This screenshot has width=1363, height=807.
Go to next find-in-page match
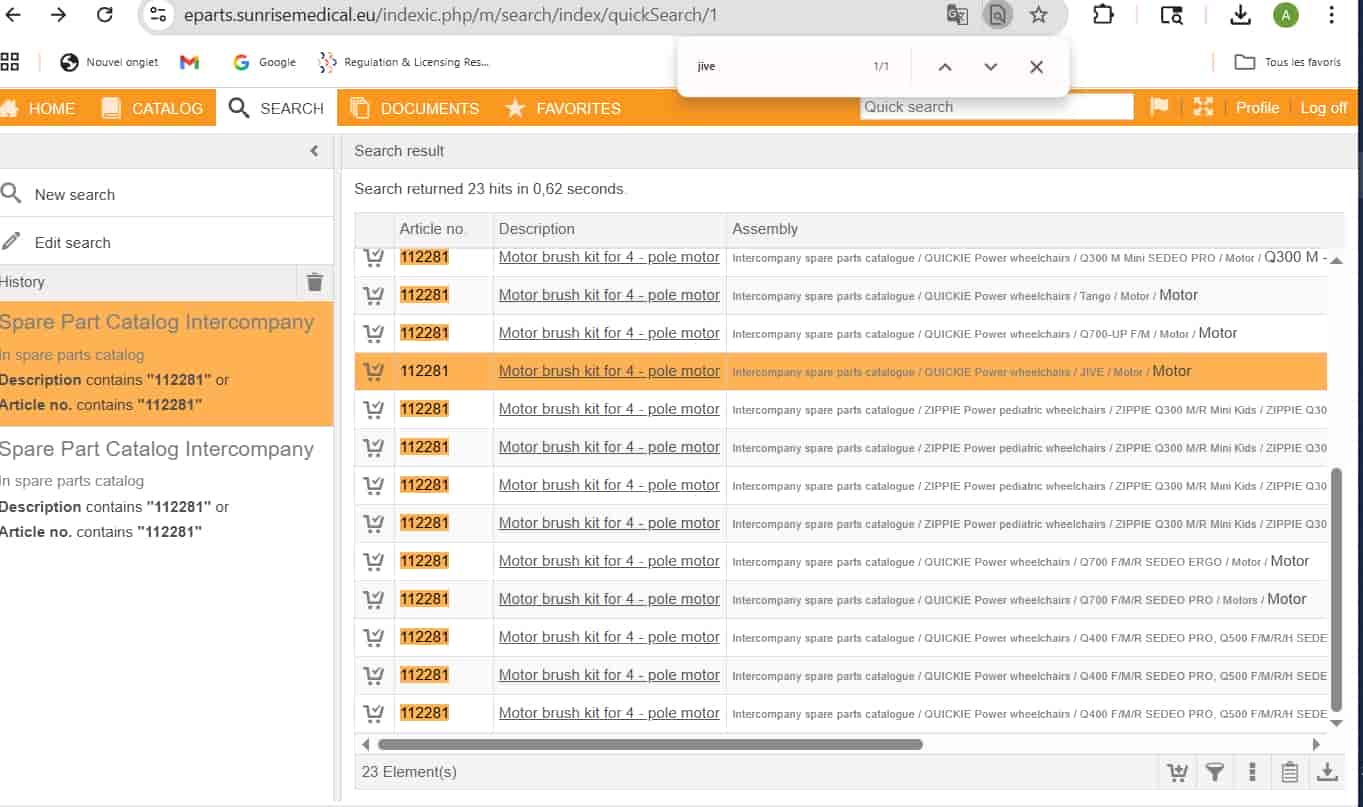[990, 67]
